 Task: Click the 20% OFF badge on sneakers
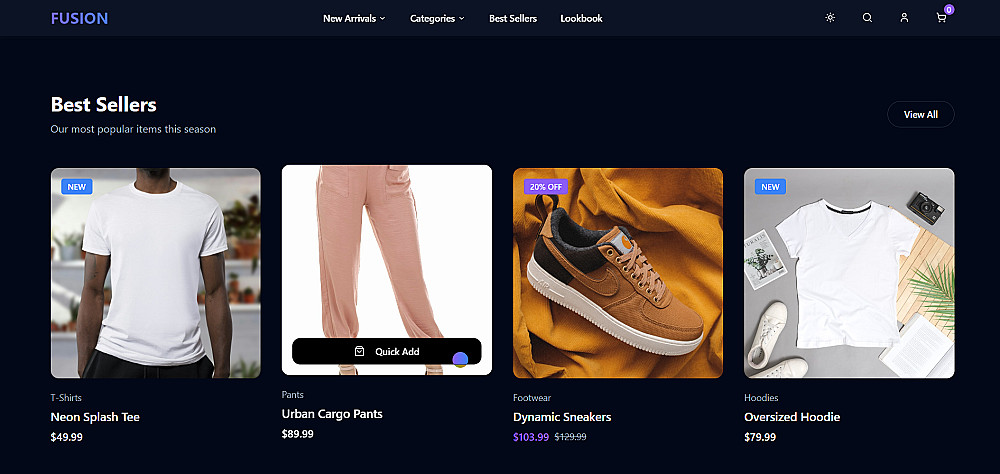point(545,187)
